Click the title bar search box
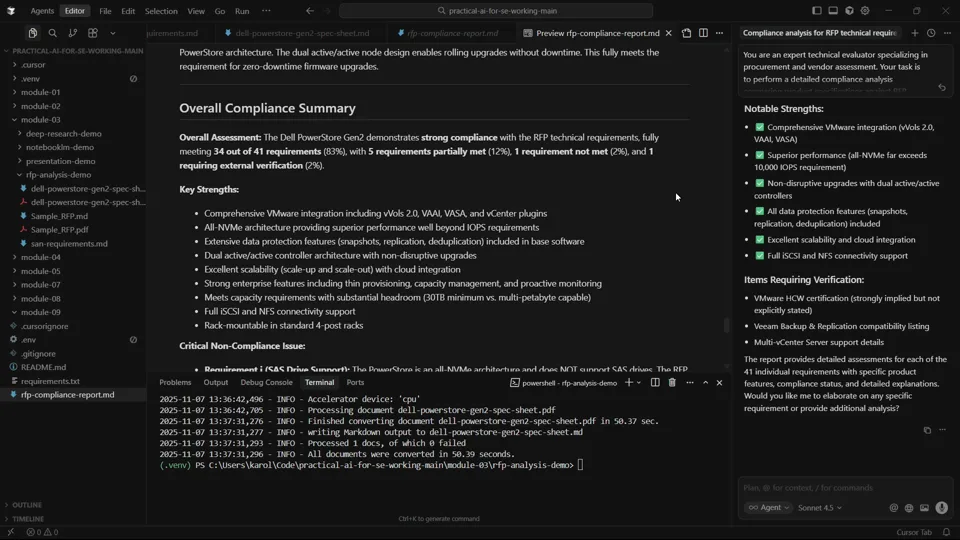 click(x=496, y=11)
